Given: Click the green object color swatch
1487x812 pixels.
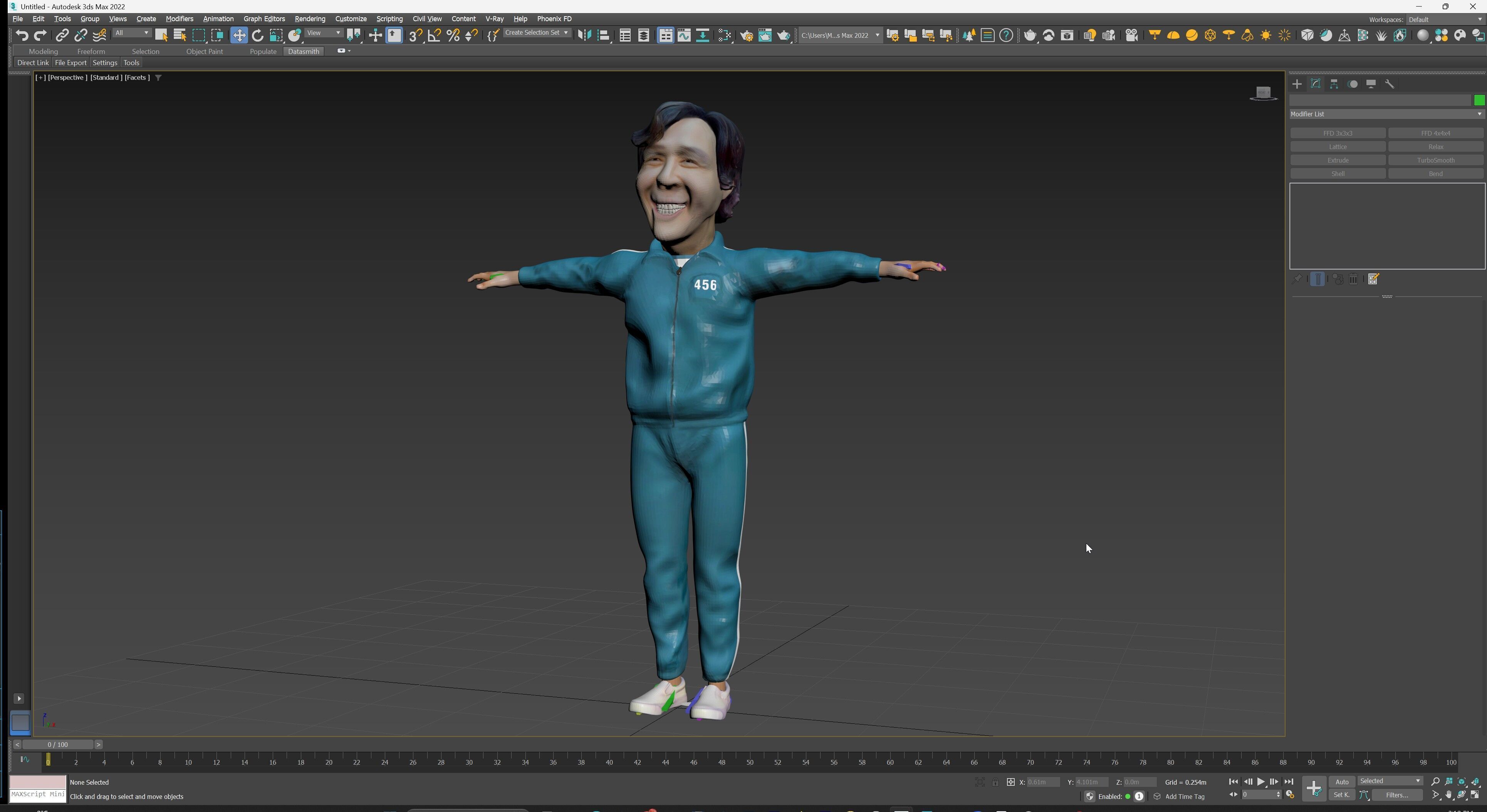Looking at the screenshot, I should (1479, 101).
